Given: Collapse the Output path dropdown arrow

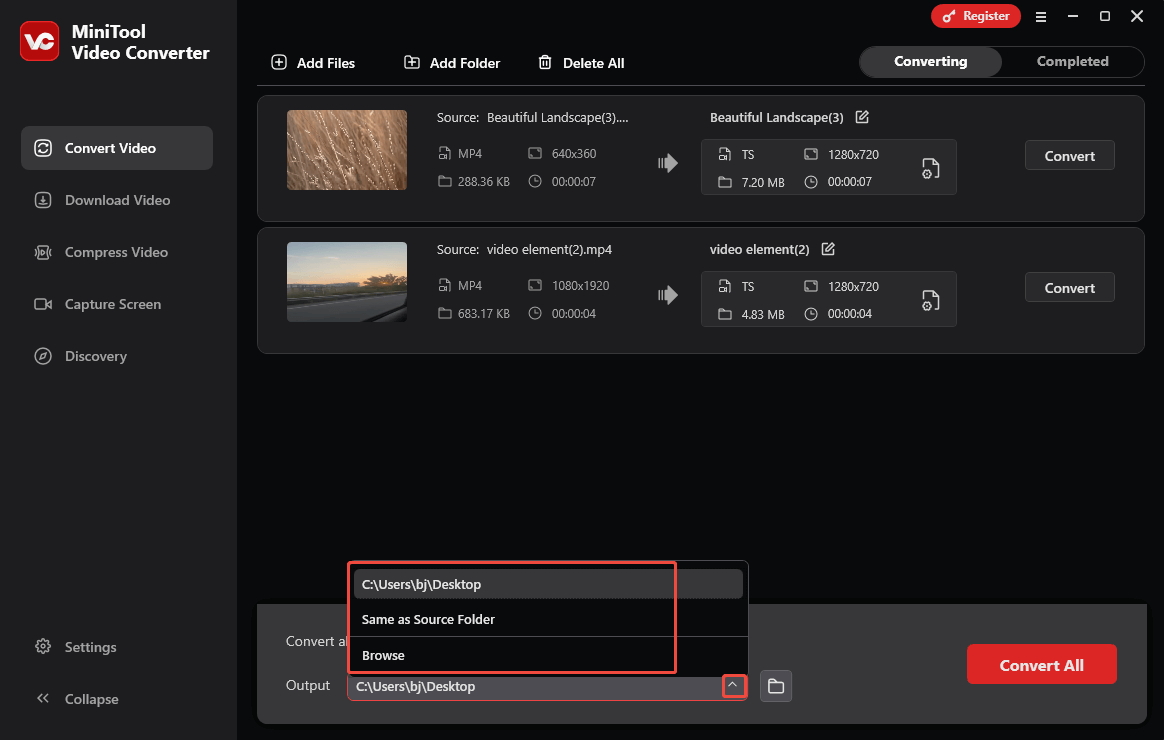Looking at the screenshot, I should [x=733, y=686].
